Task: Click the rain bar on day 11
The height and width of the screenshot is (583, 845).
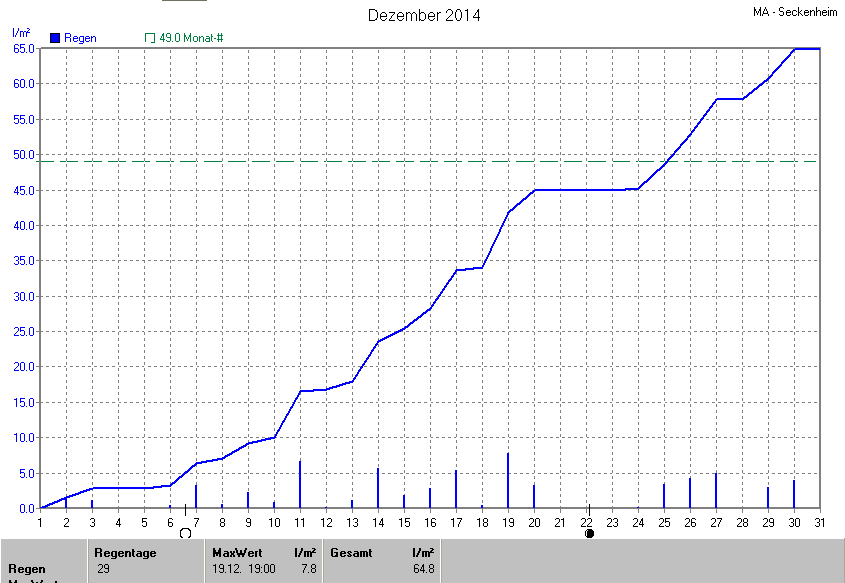Action: [300, 485]
